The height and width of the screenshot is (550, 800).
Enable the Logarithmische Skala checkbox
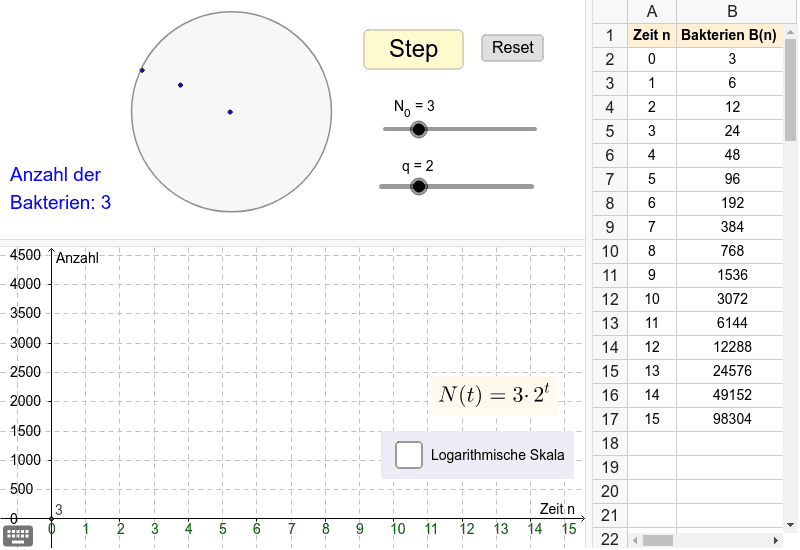pyautogui.click(x=409, y=455)
